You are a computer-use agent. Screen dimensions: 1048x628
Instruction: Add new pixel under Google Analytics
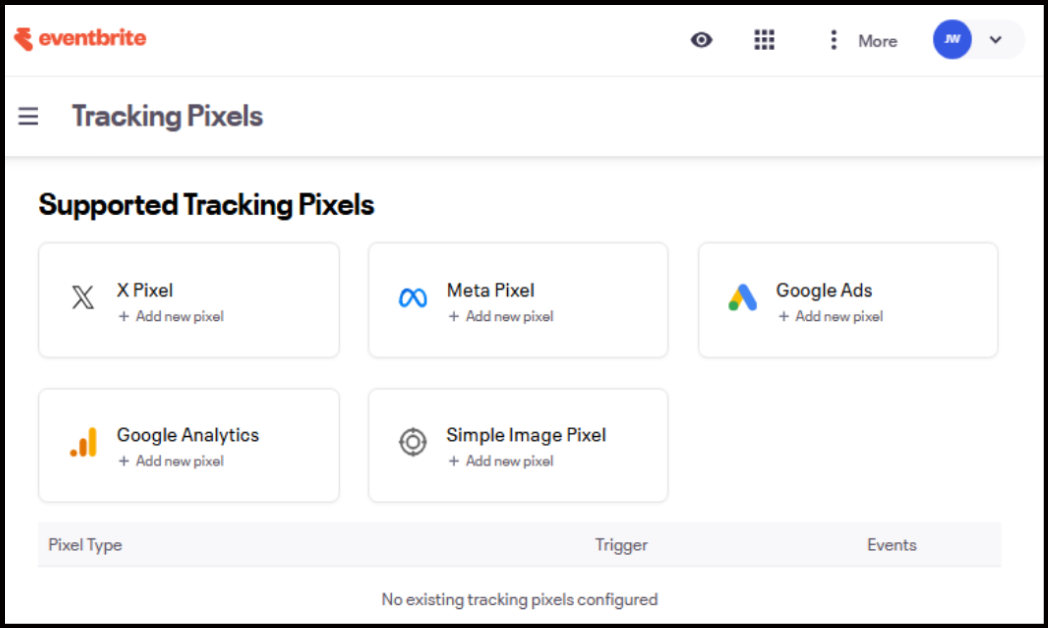[171, 462]
